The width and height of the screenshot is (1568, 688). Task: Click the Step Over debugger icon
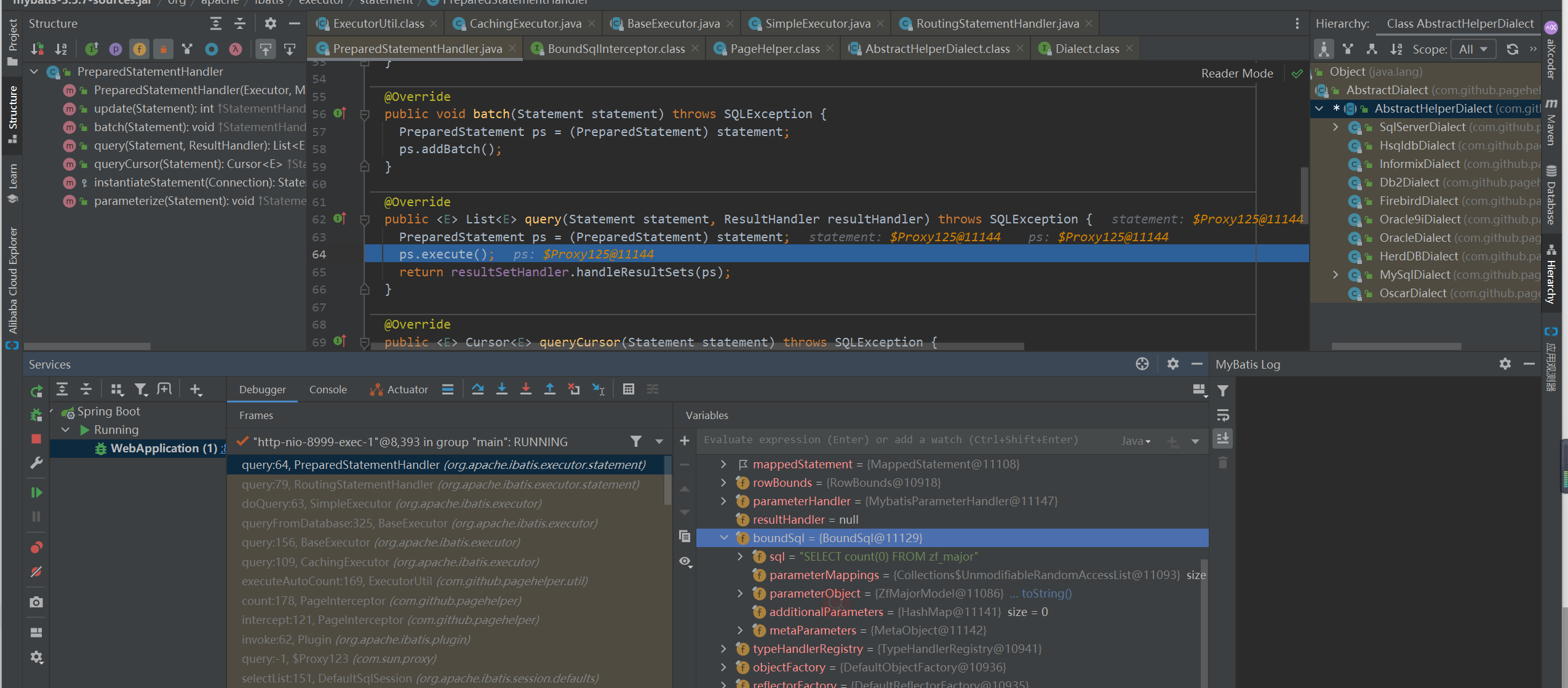(x=477, y=389)
